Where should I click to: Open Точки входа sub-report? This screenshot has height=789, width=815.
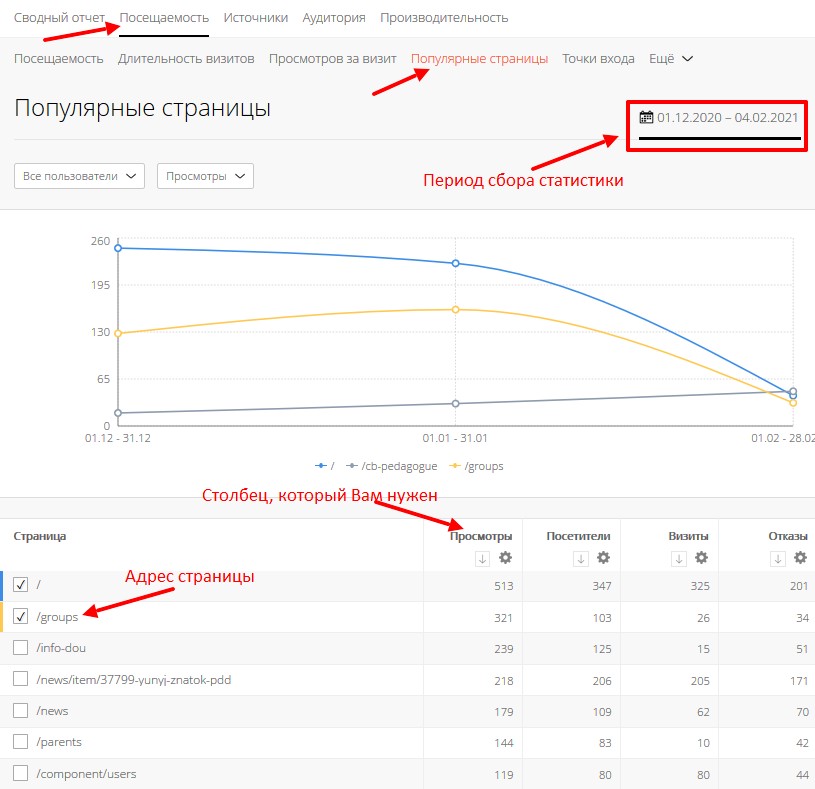598,59
